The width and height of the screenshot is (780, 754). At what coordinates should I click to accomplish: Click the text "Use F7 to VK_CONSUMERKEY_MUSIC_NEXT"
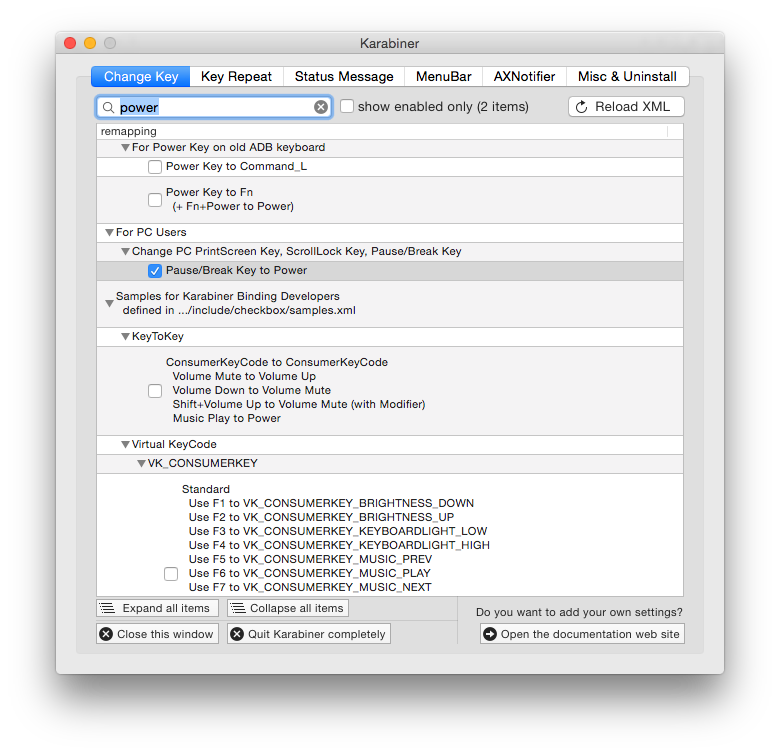(x=310, y=587)
